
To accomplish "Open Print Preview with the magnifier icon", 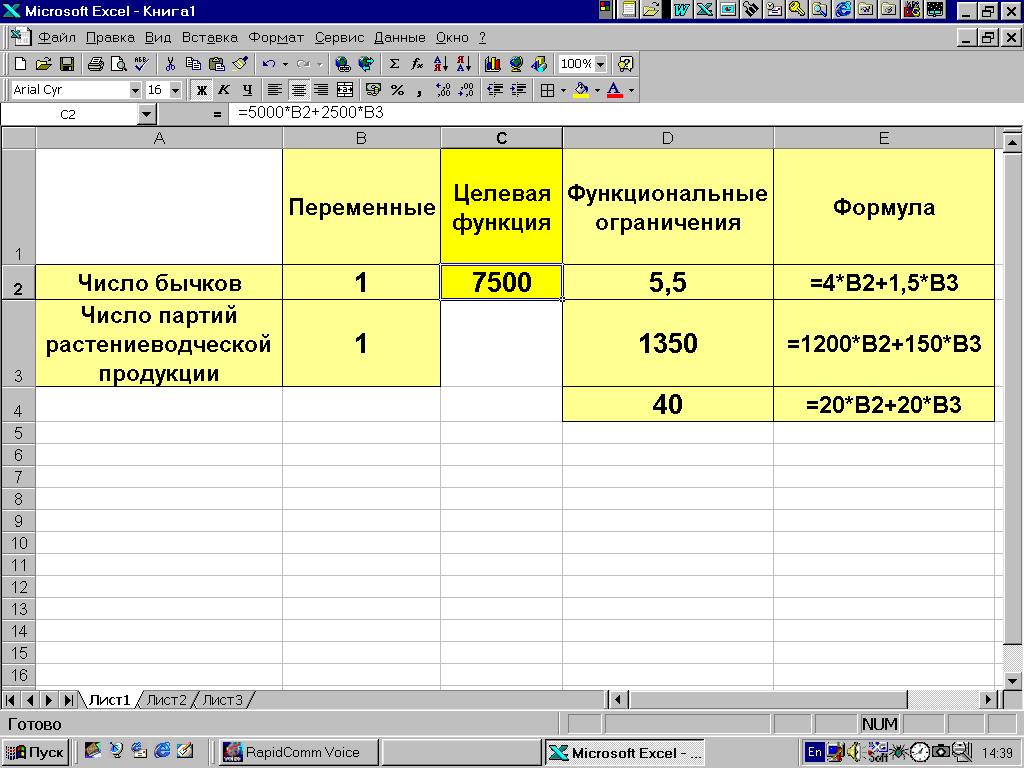I will click(x=118, y=64).
